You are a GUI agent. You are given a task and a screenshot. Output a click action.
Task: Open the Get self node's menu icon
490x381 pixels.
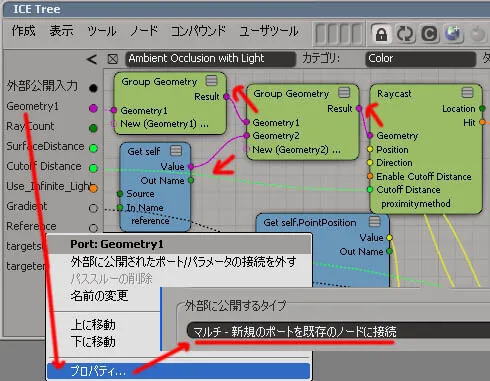[x=176, y=151]
